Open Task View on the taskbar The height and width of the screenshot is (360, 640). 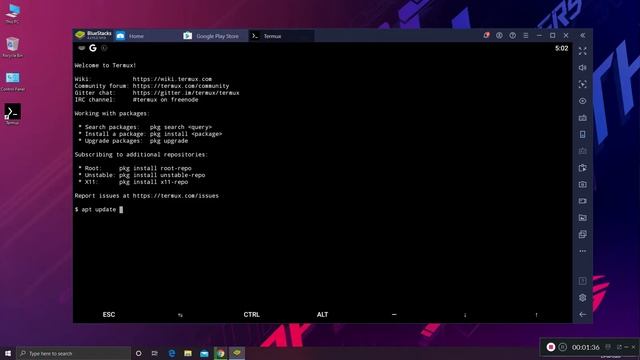[155, 353]
